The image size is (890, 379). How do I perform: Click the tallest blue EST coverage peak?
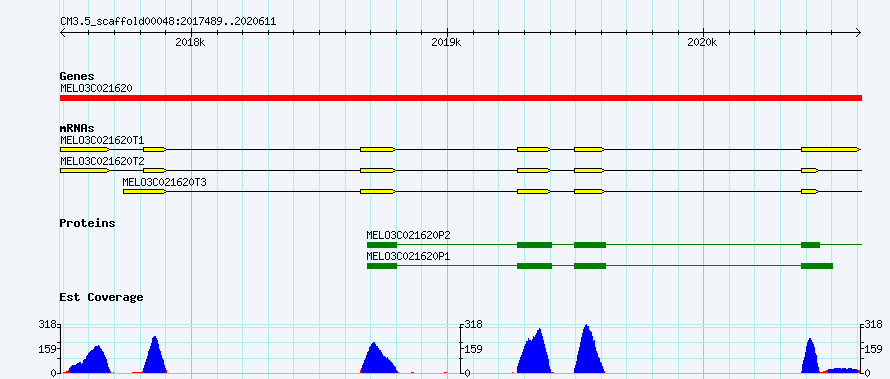point(588,349)
